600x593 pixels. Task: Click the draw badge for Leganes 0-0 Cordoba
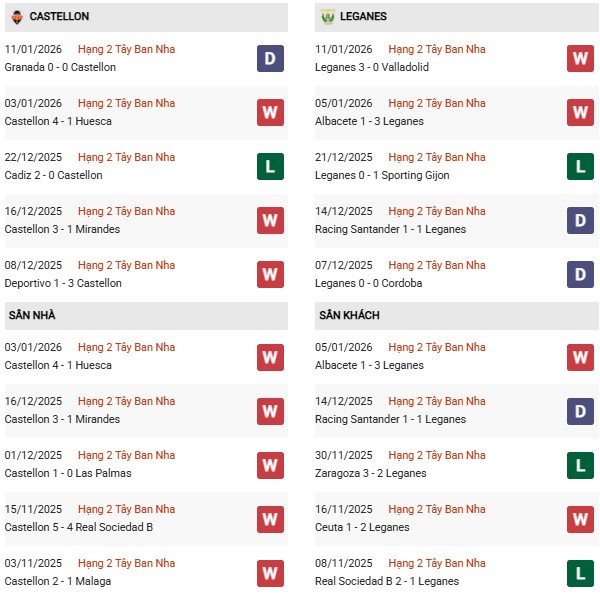580,274
